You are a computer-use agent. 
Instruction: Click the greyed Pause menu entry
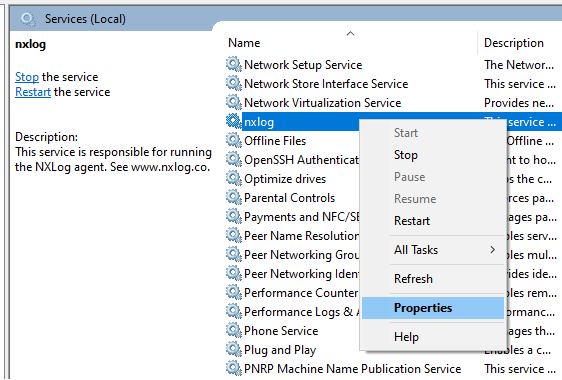433,177
